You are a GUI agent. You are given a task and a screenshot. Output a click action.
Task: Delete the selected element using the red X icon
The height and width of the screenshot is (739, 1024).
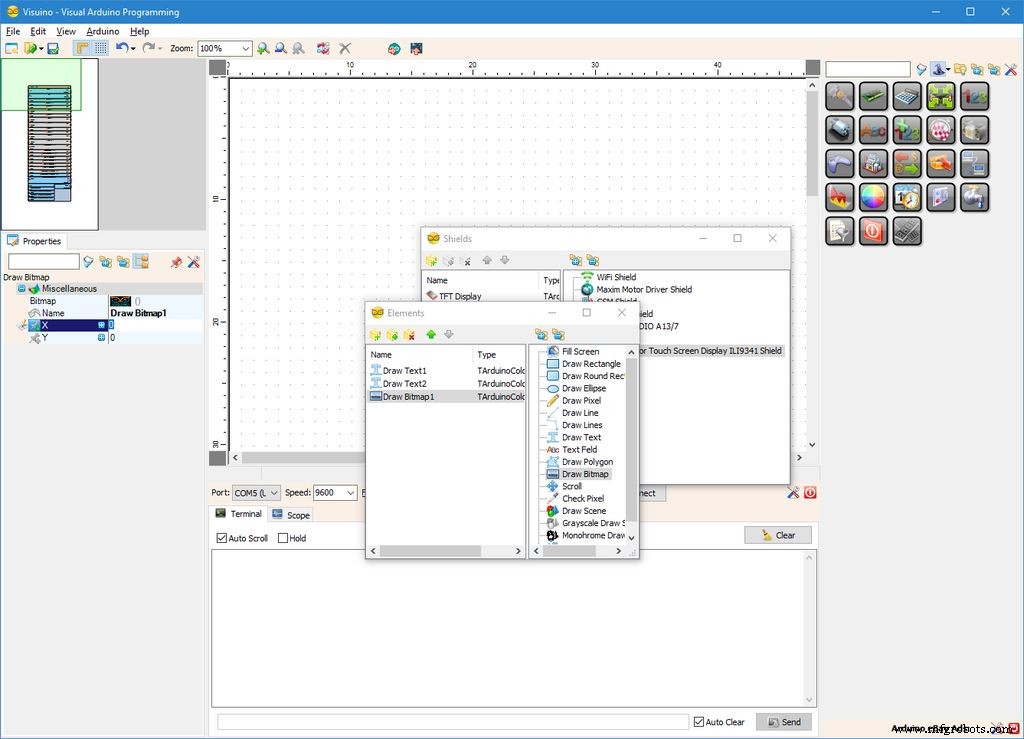click(x=409, y=335)
